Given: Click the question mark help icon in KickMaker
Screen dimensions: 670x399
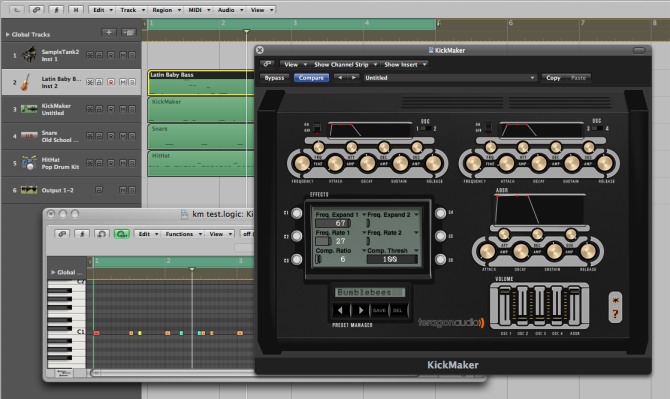Looking at the screenshot, I should point(615,314).
